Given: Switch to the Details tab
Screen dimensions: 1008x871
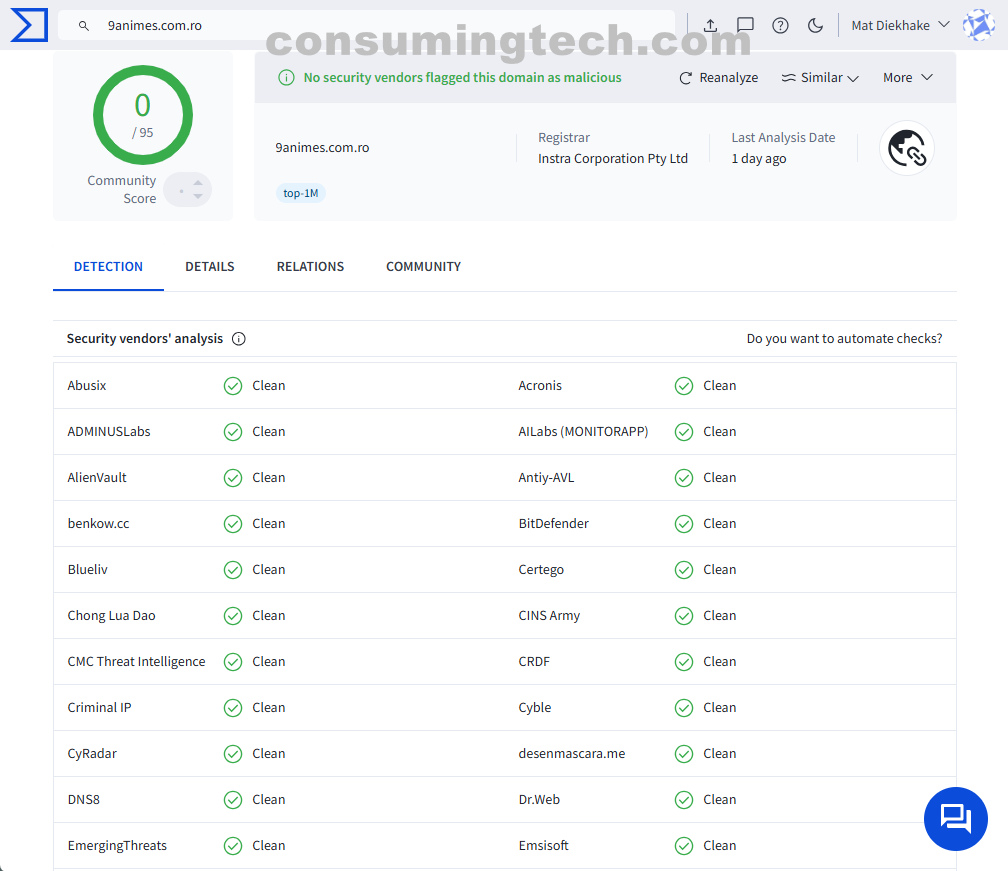Looking at the screenshot, I should tap(210, 267).
